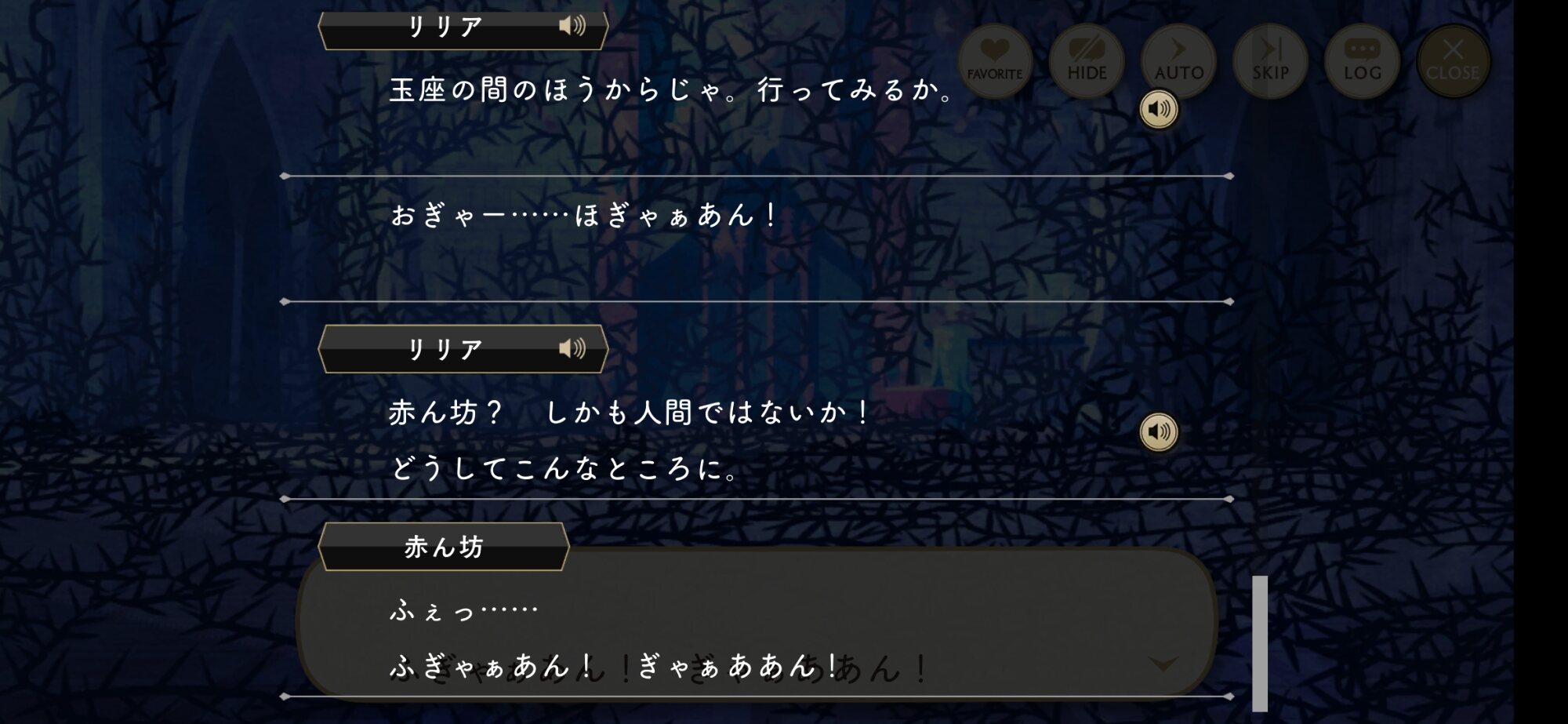The image size is (1568, 724).
Task: Advance dialogue with down chevron arrow
Action: coord(1163,664)
